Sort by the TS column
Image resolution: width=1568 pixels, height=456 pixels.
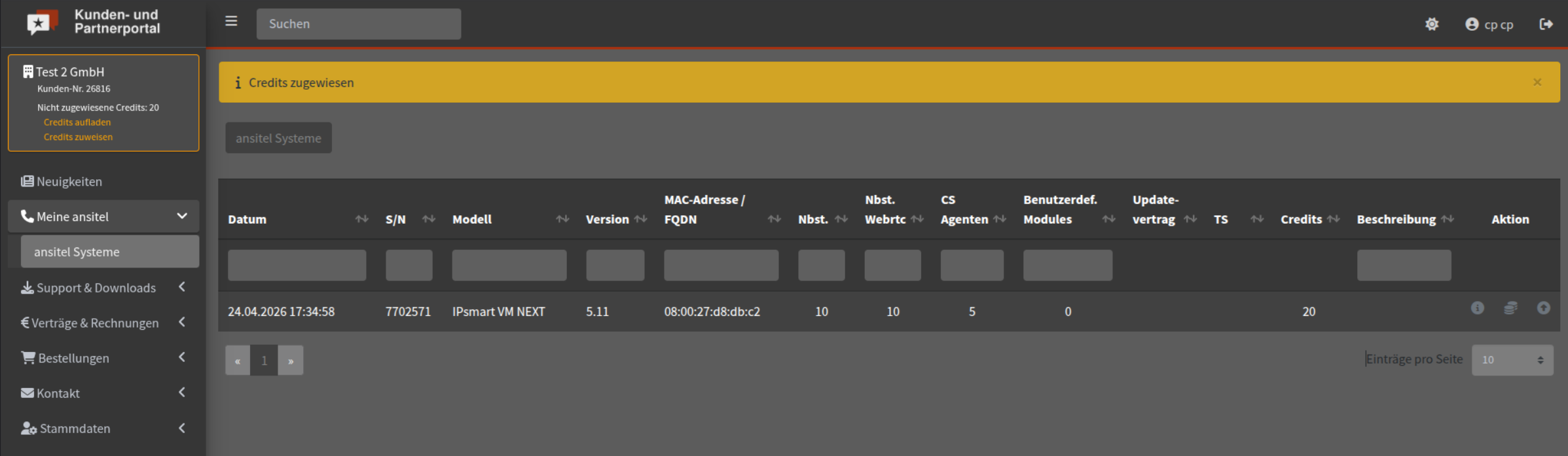(1257, 219)
